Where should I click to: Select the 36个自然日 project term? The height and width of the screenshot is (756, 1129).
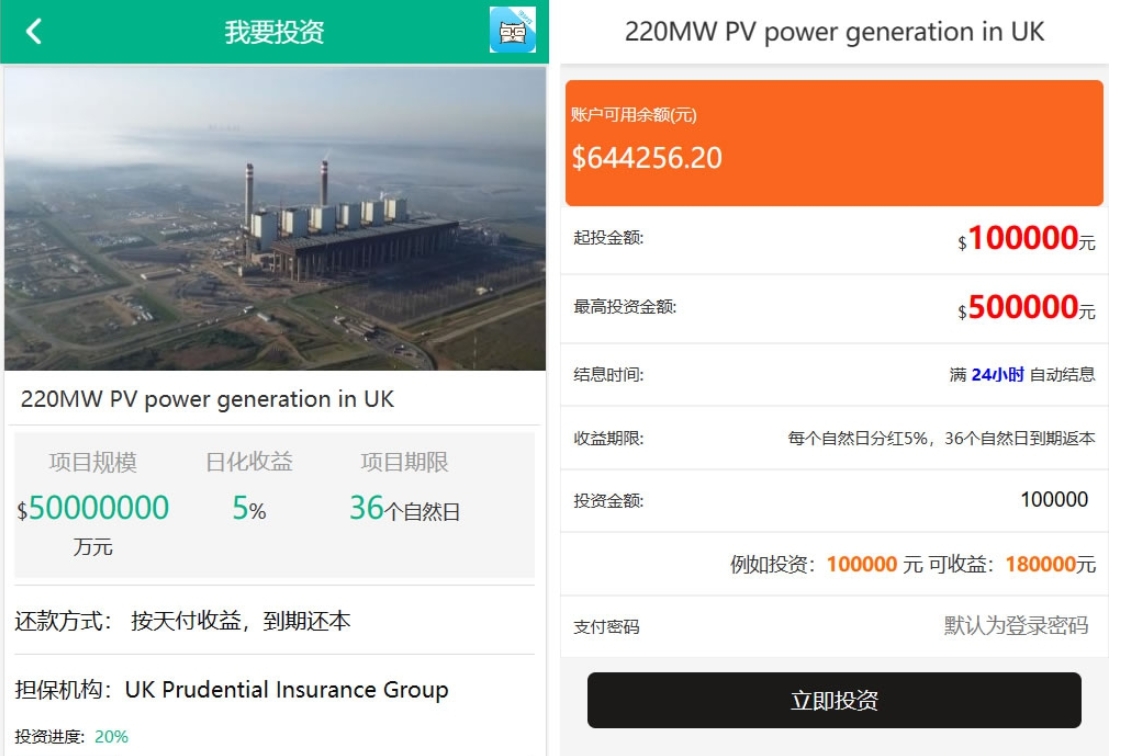click(404, 509)
